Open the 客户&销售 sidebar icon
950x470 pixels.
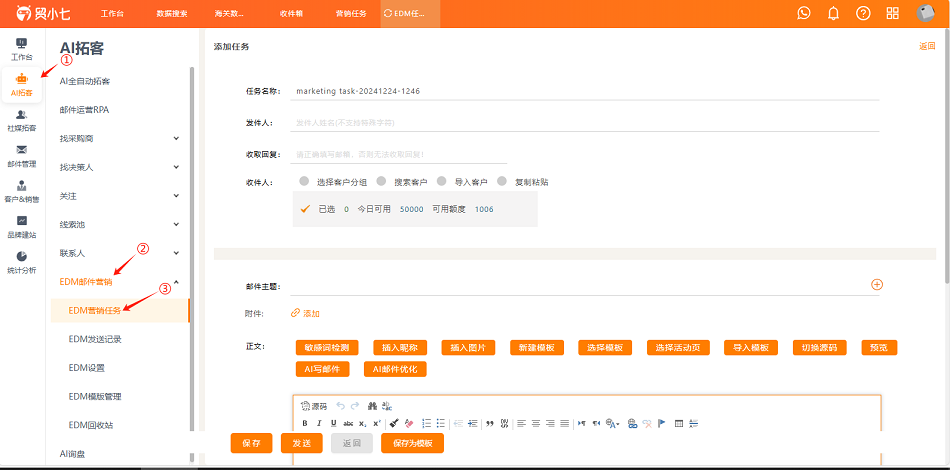tap(21, 191)
